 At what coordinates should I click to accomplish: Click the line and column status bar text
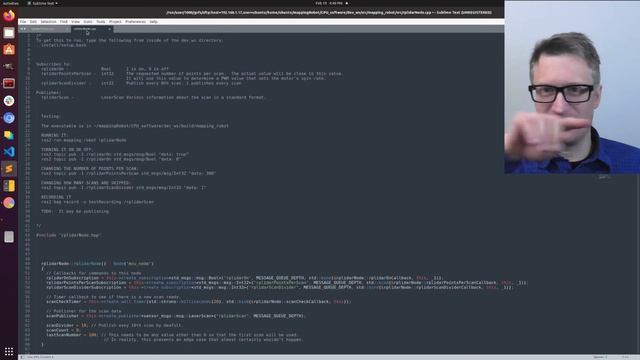(40, 357)
